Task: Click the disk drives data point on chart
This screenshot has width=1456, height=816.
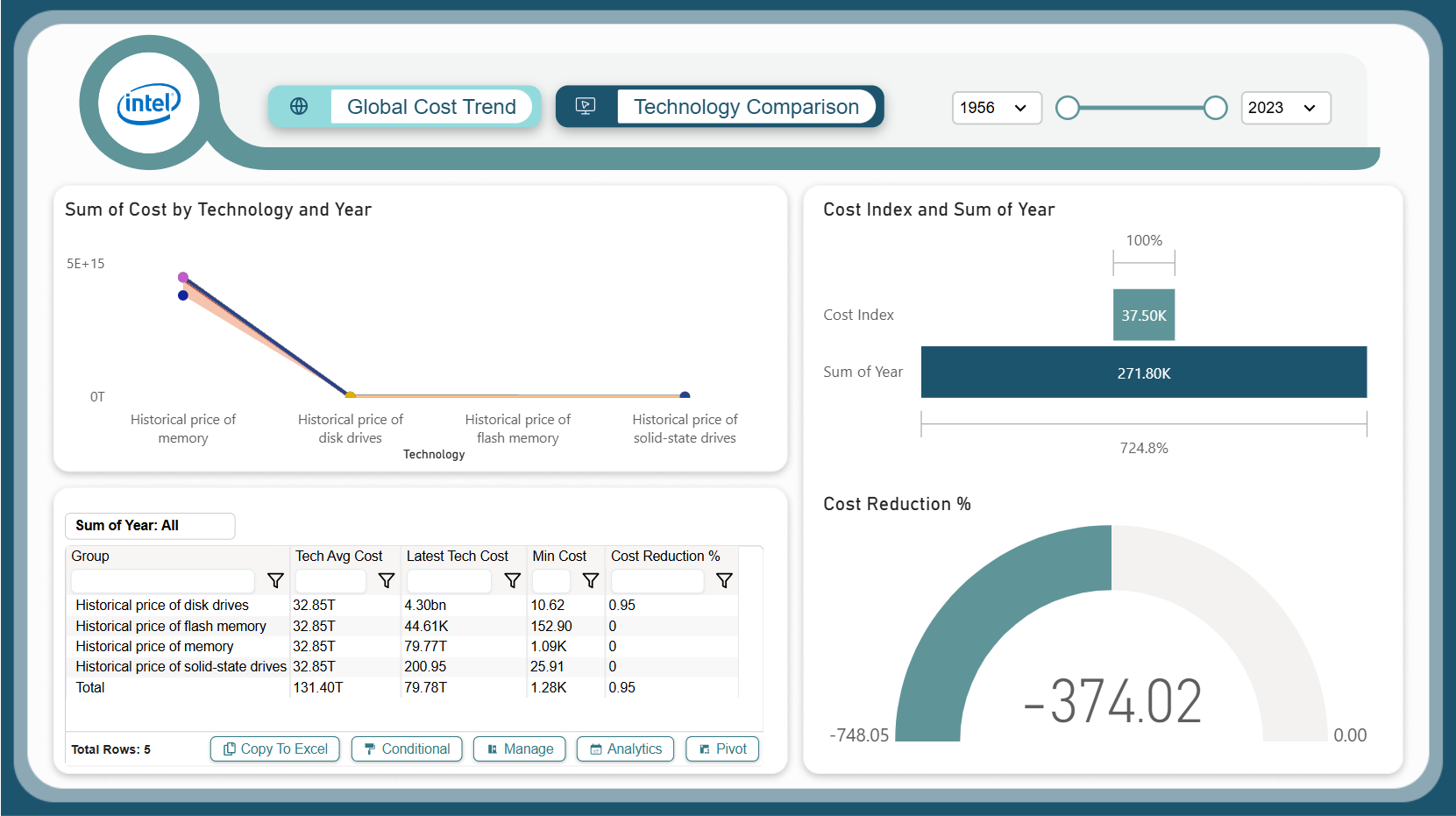Action: pos(351,396)
